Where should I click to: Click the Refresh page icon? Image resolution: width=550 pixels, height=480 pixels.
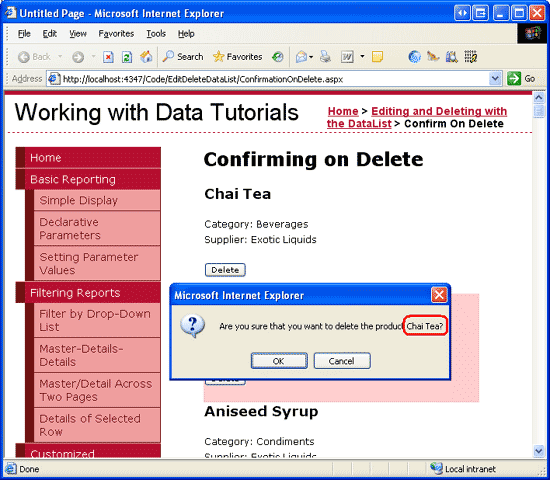(127, 57)
